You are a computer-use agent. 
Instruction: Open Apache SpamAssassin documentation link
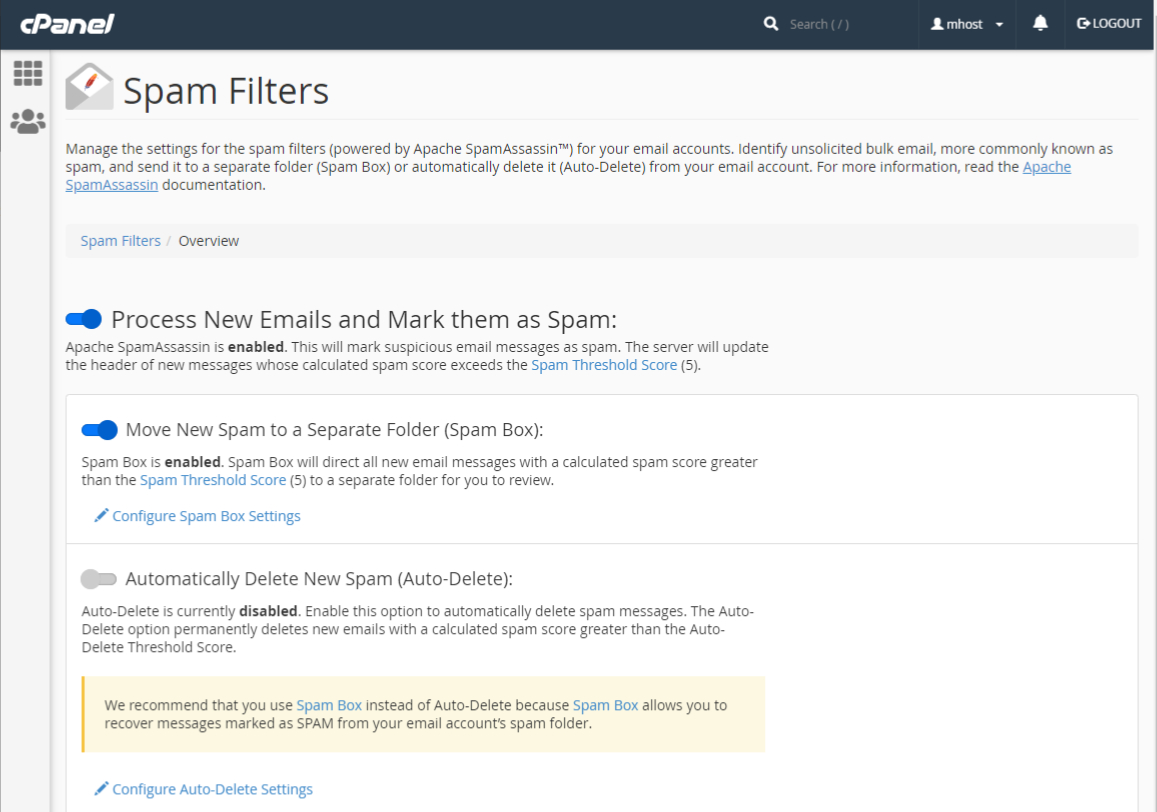(x=1046, y=167)
